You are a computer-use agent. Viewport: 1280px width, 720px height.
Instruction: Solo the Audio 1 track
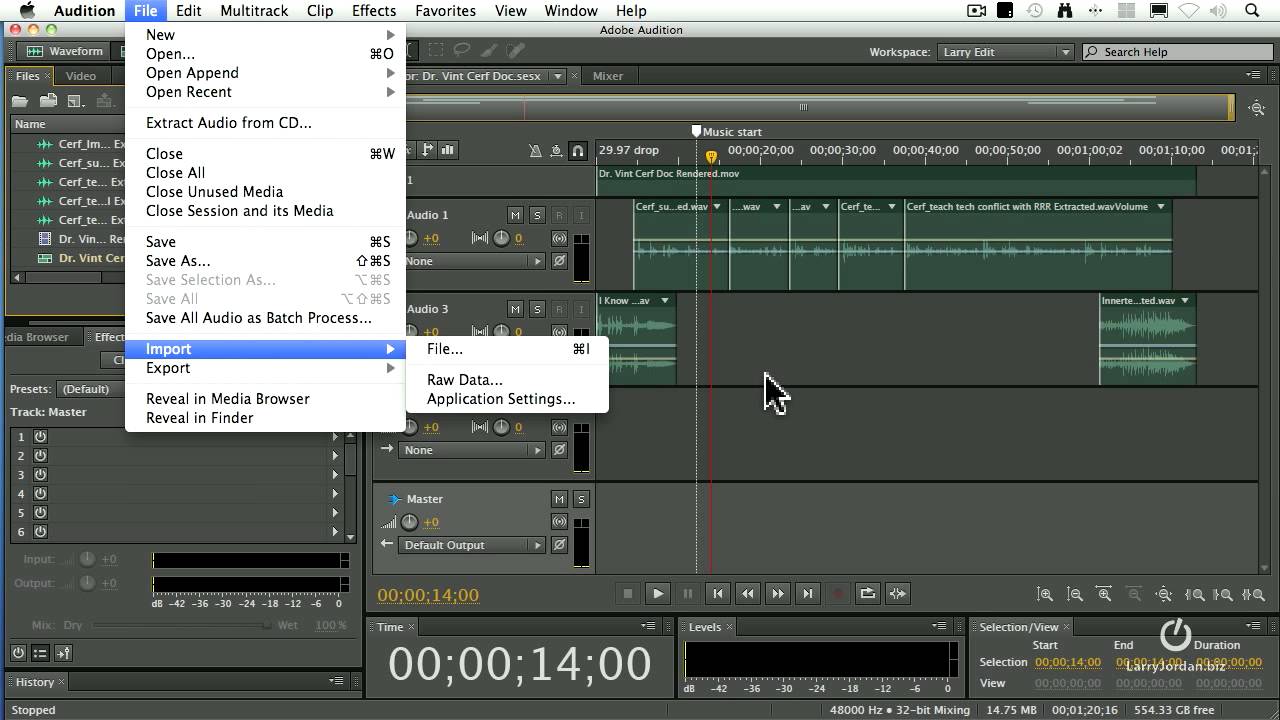click(x=537, y=215)
